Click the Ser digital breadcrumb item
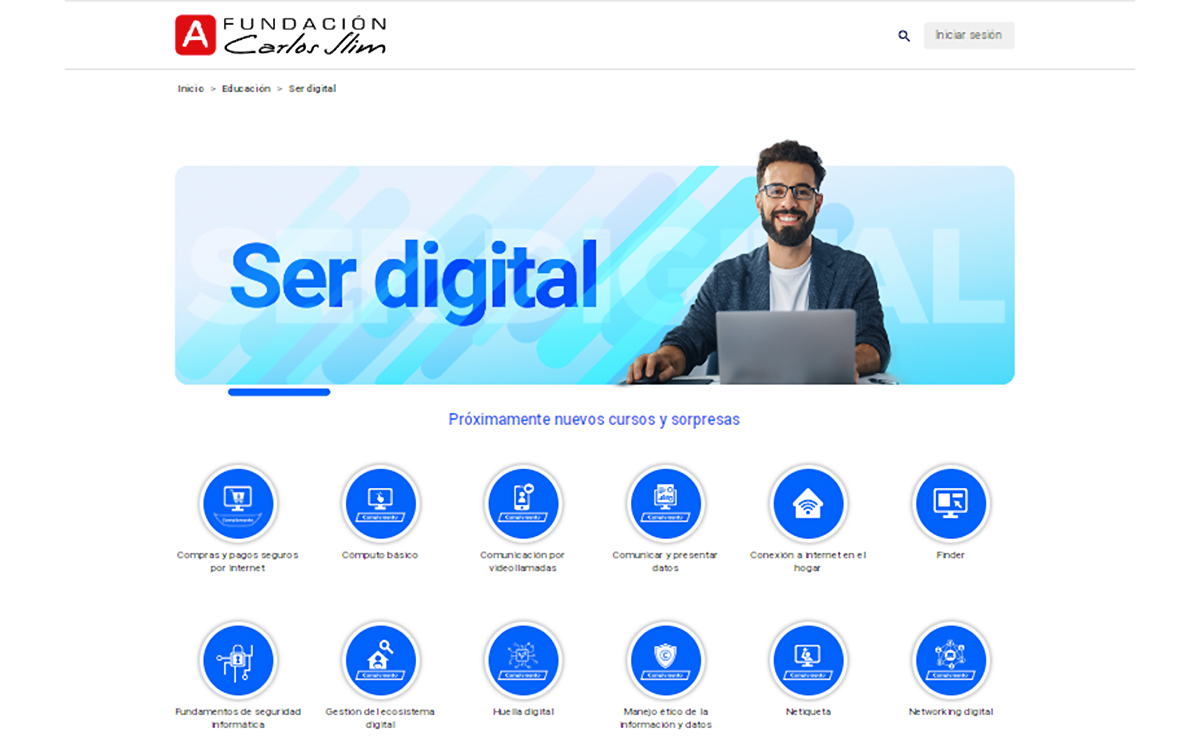Image resolution: width=1200 pixels, height=746 pixels. point(312,89)
